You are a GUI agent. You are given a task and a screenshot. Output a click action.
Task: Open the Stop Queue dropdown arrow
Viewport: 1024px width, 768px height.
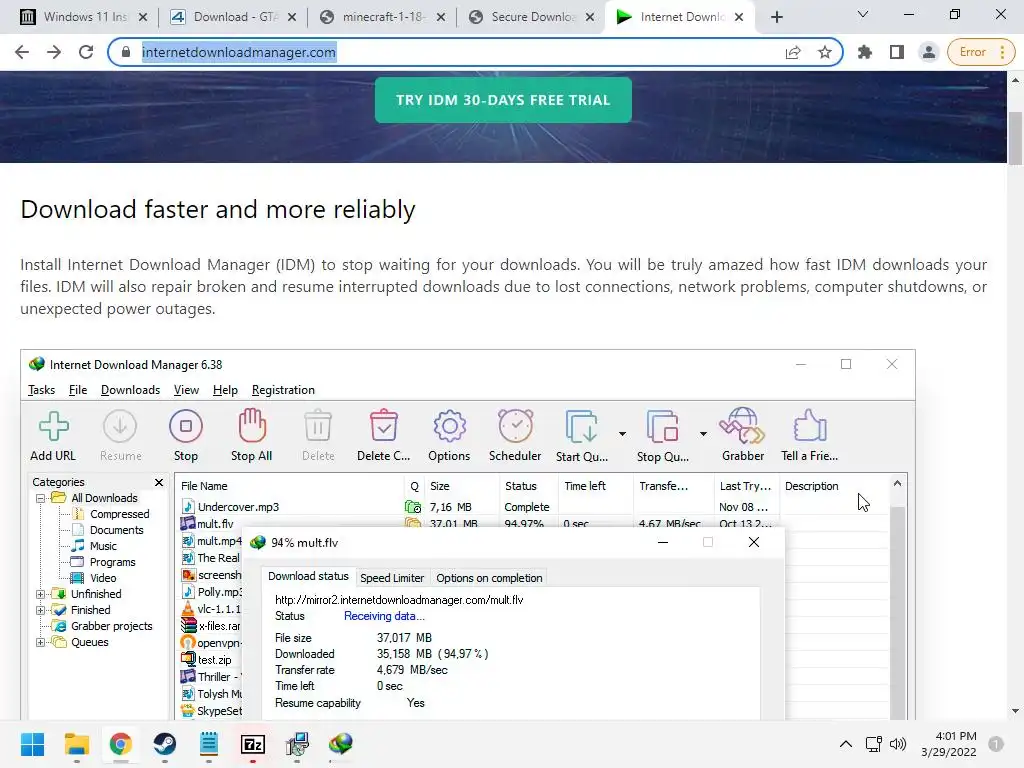[x=703, y=434]
